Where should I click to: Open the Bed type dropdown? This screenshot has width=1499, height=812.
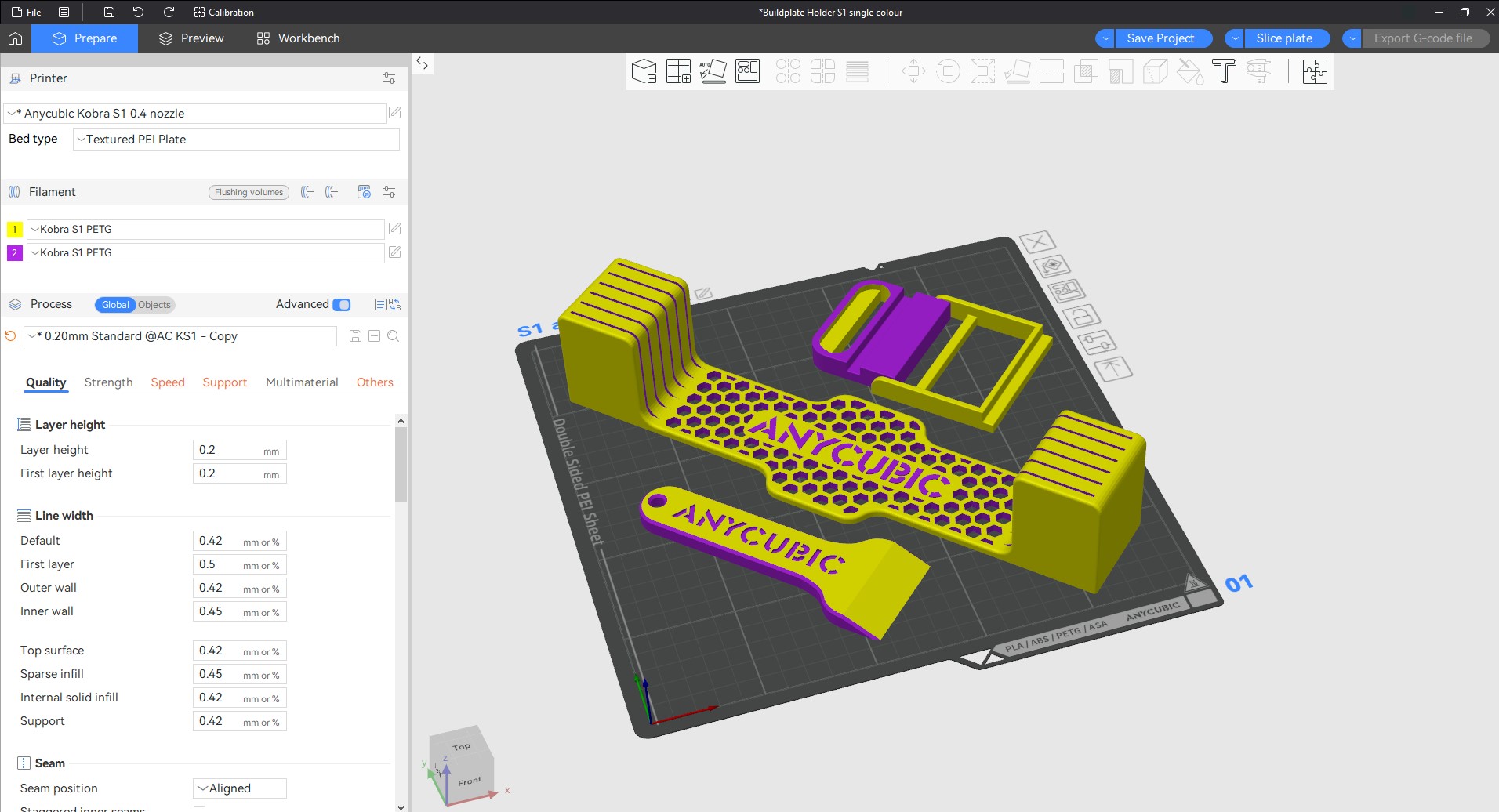point(236,140)
